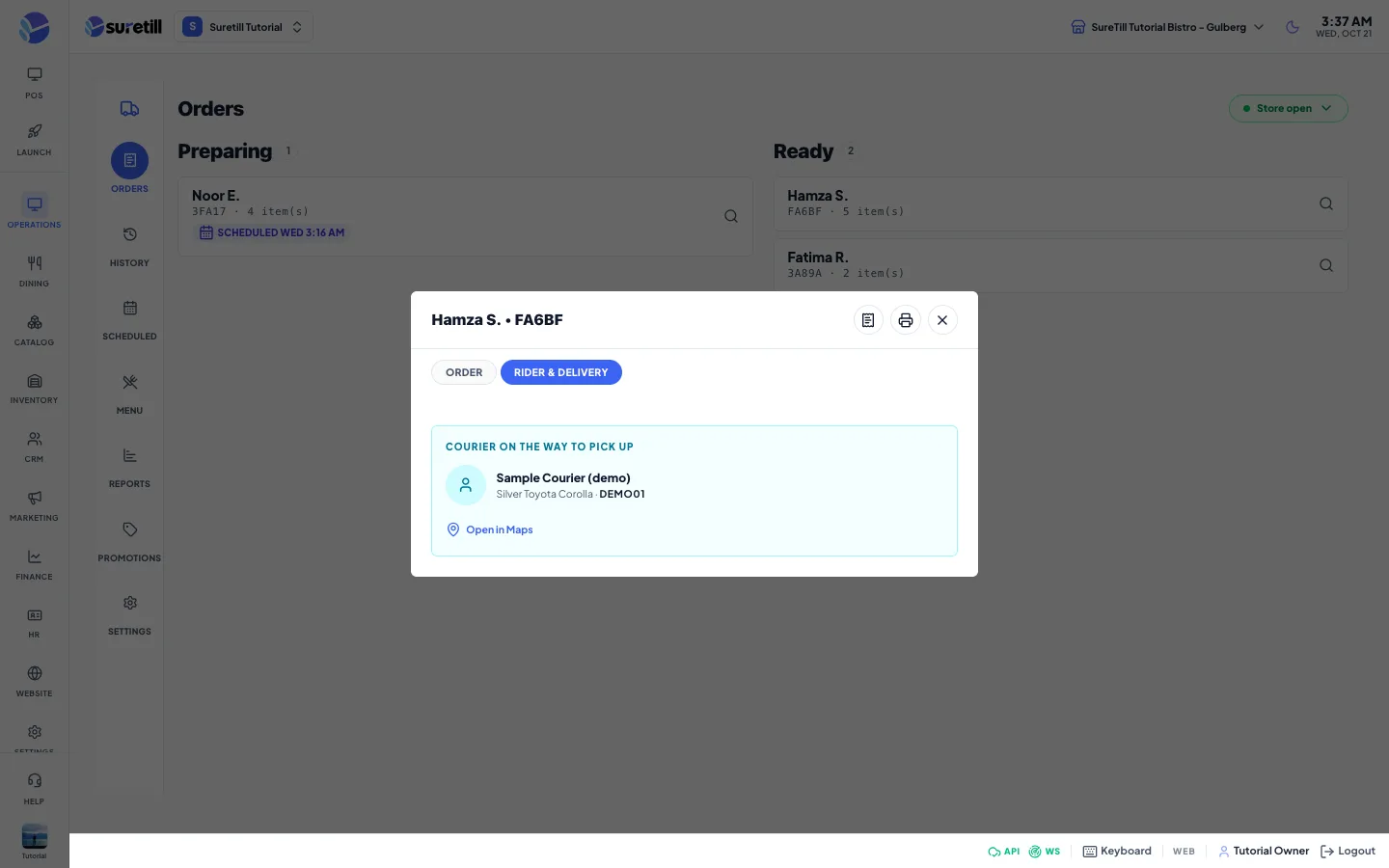The width and height of the screenshot is (1389, 868).
Task: Select the Orders page in Operations sidebar
Action: (129, 169)
